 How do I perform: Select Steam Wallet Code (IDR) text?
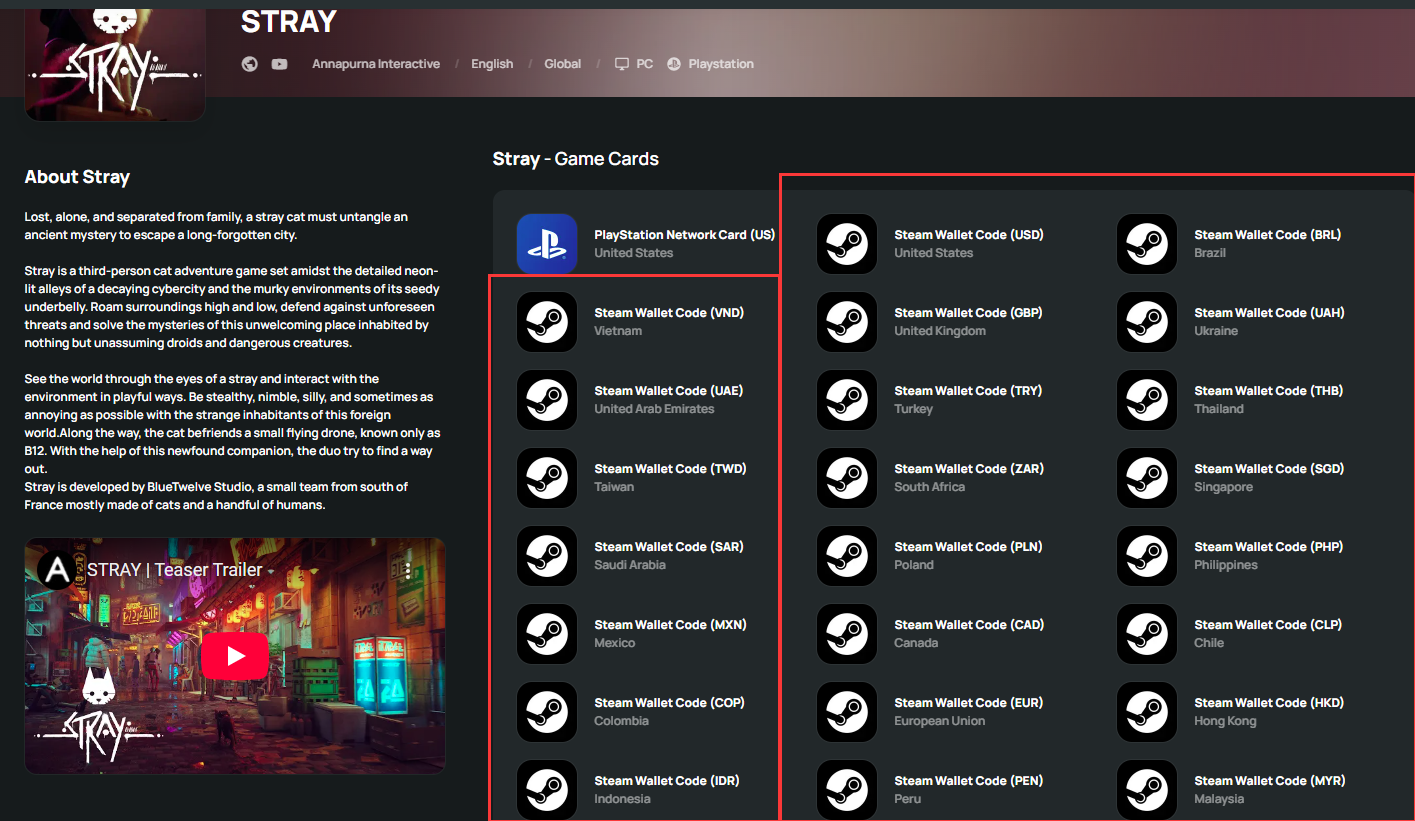[667, 781]
